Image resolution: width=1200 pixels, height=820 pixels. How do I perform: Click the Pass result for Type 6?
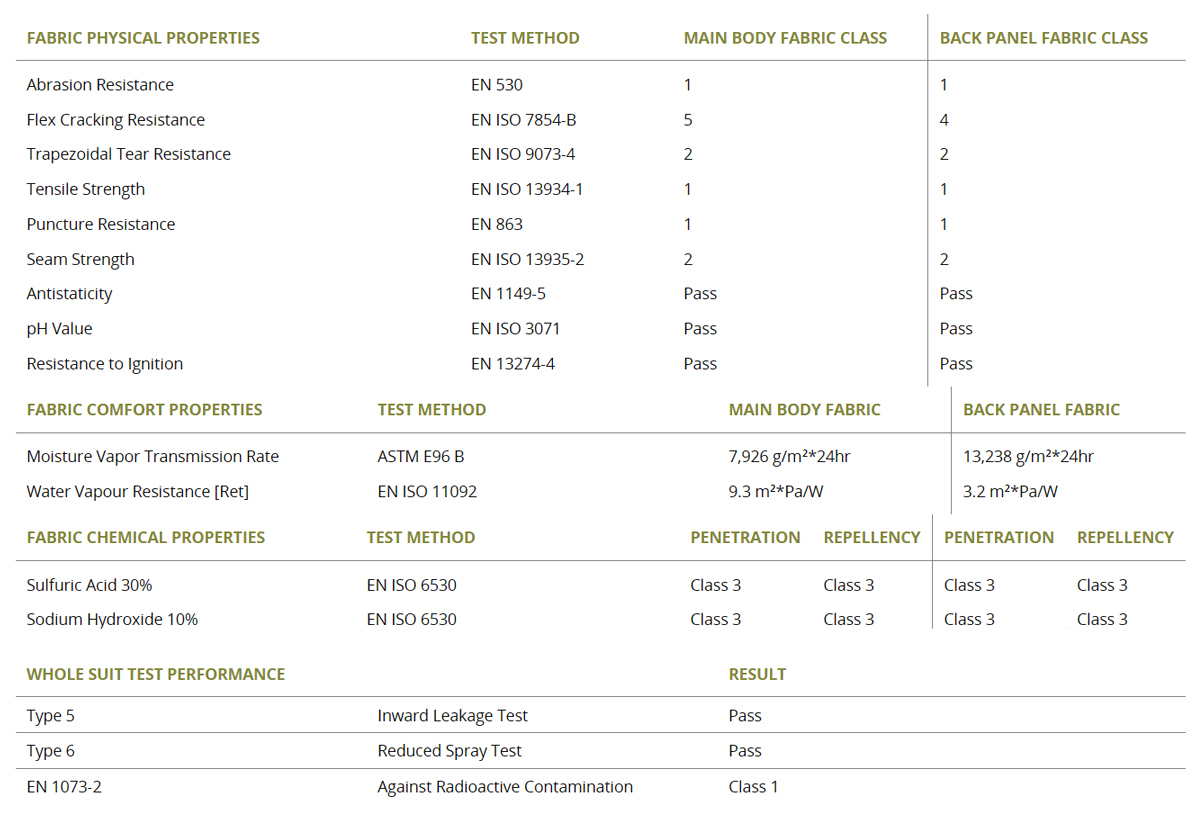(x=745, y=751)
